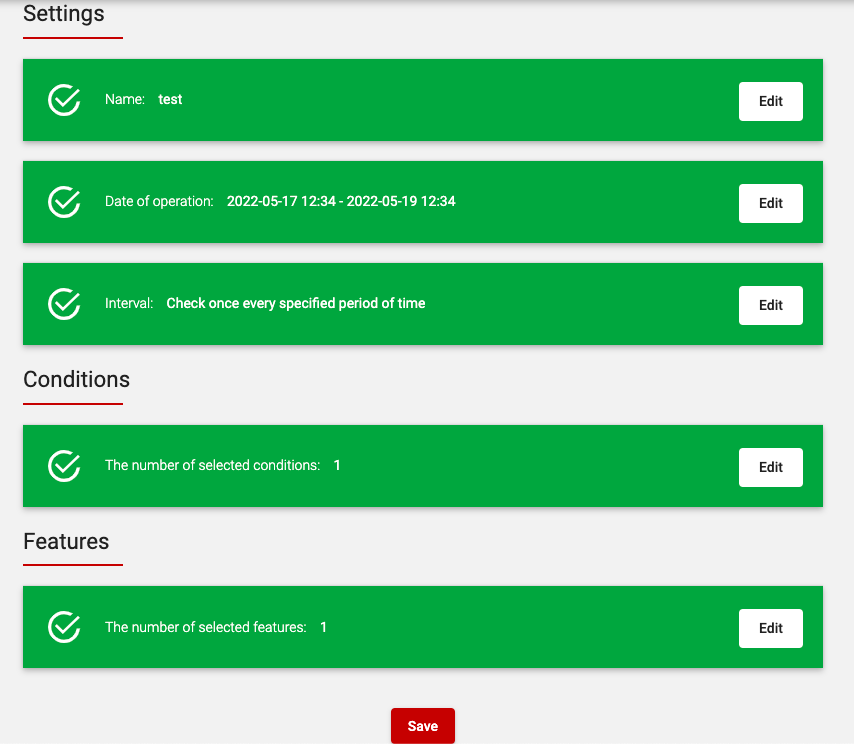Click the "Date of operation:" label

(159, 202)
